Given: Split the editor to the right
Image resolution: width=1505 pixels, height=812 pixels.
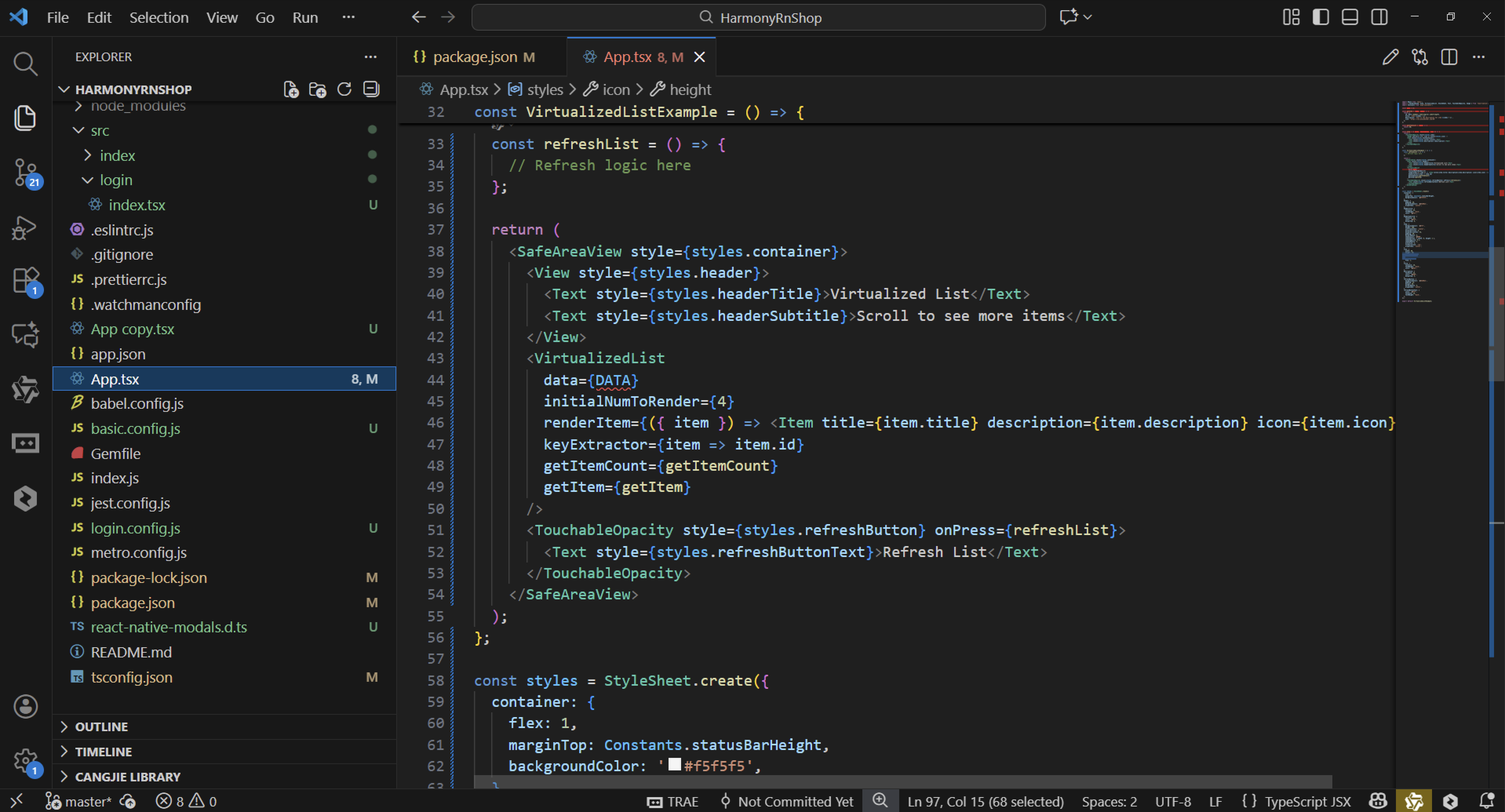Looking at the screenshot, I should 1449,56.
